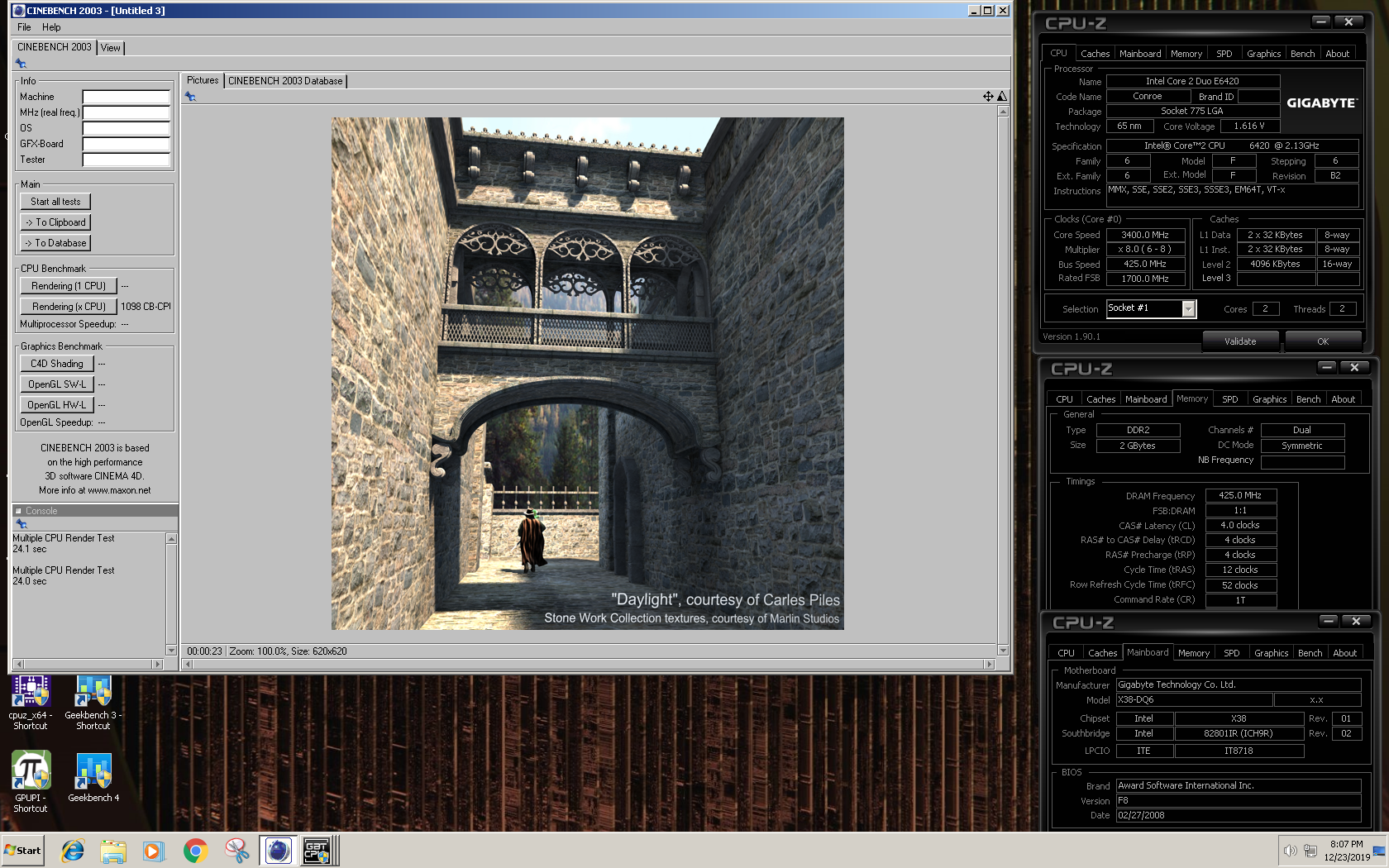Open GPUPI desktop shortcut

(31, 782)
